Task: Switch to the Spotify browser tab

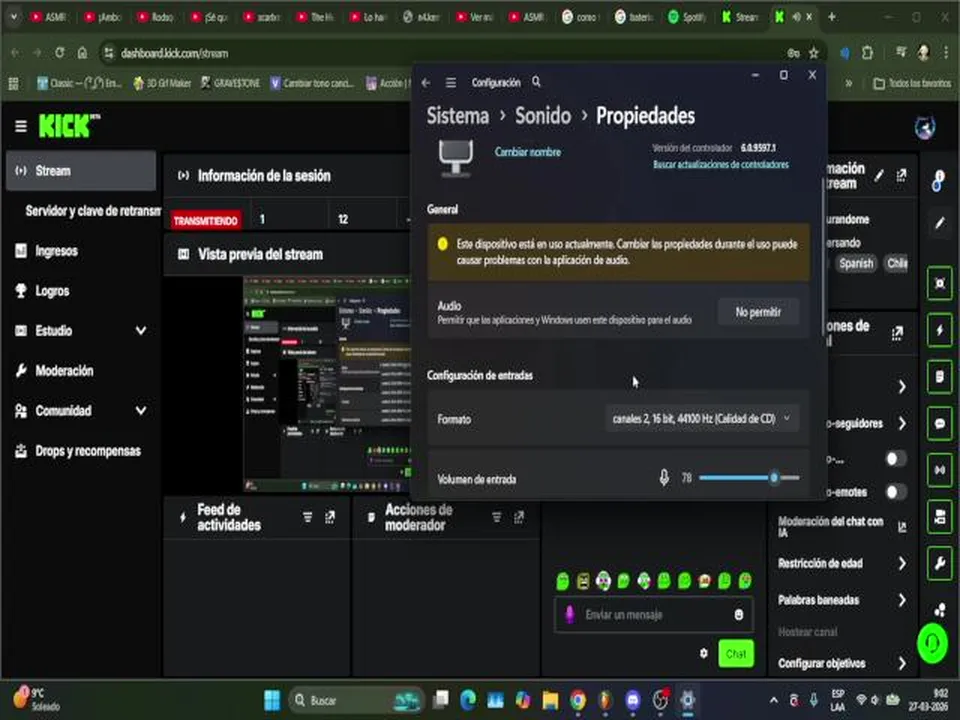Action: [687, 17]
